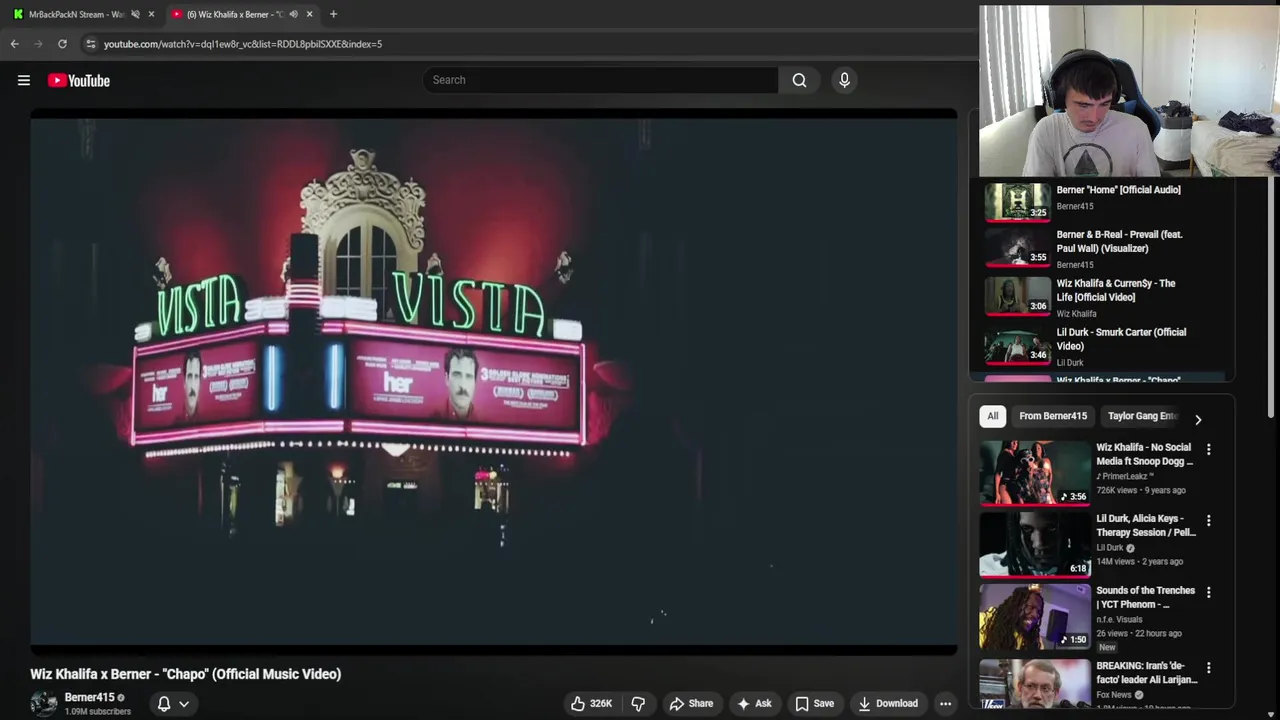The image size is (1280, 720).
Task: Open No Social Media thumbnail 3:56
Action: click(1035, 472)
